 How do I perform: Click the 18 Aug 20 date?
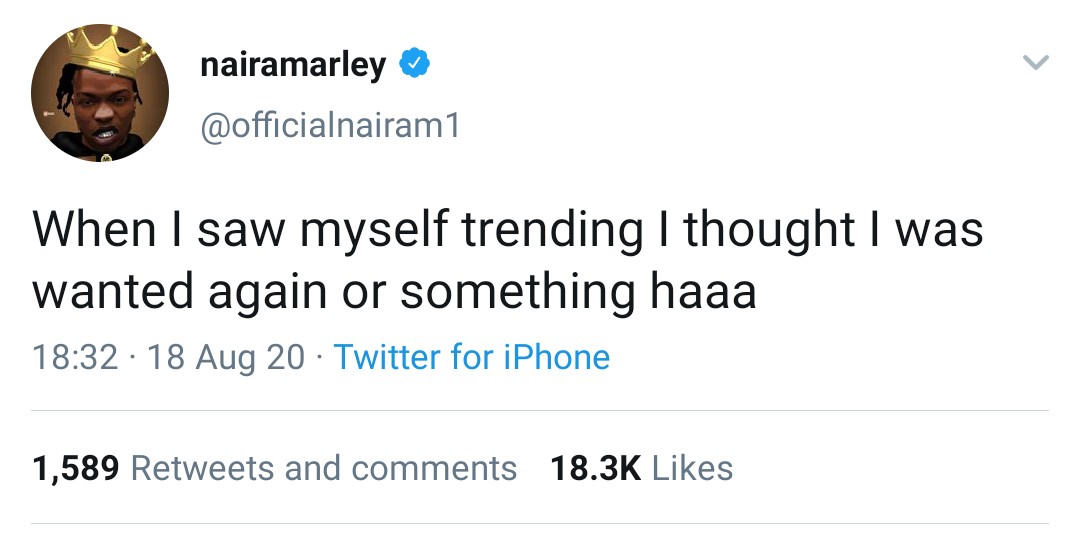[x=226, y=357]
